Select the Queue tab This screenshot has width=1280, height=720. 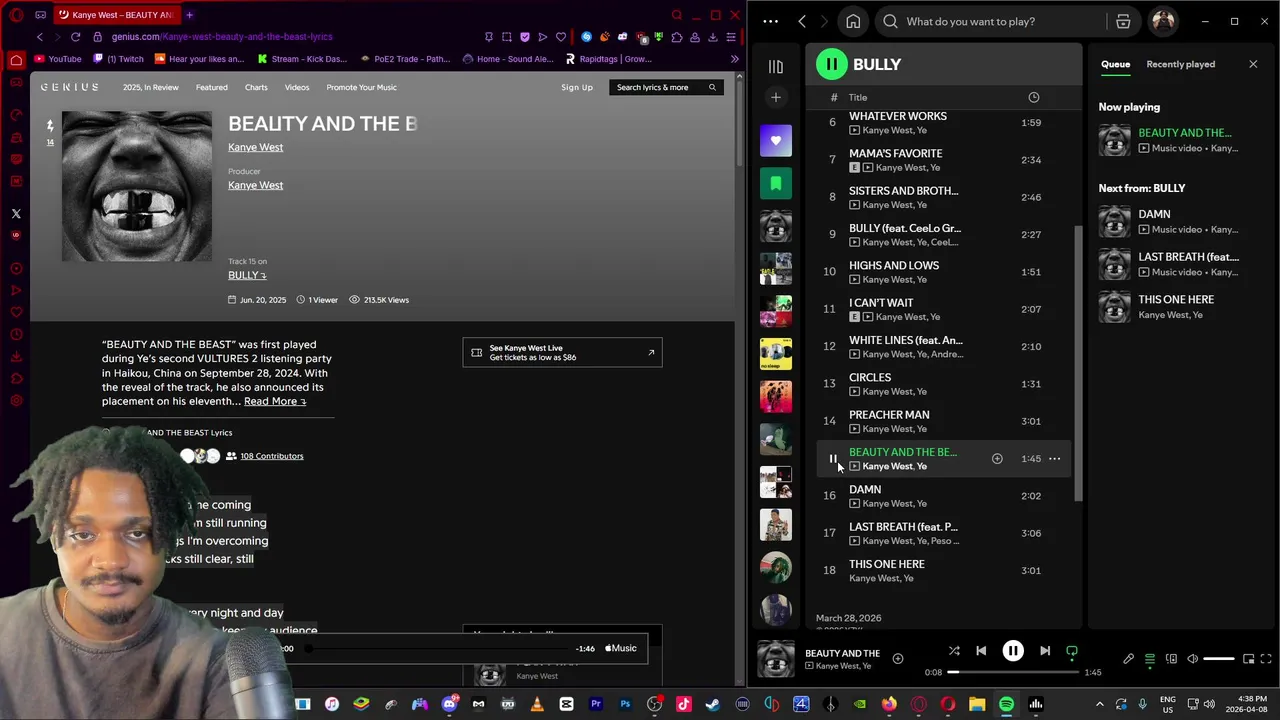coord(1115,64)
